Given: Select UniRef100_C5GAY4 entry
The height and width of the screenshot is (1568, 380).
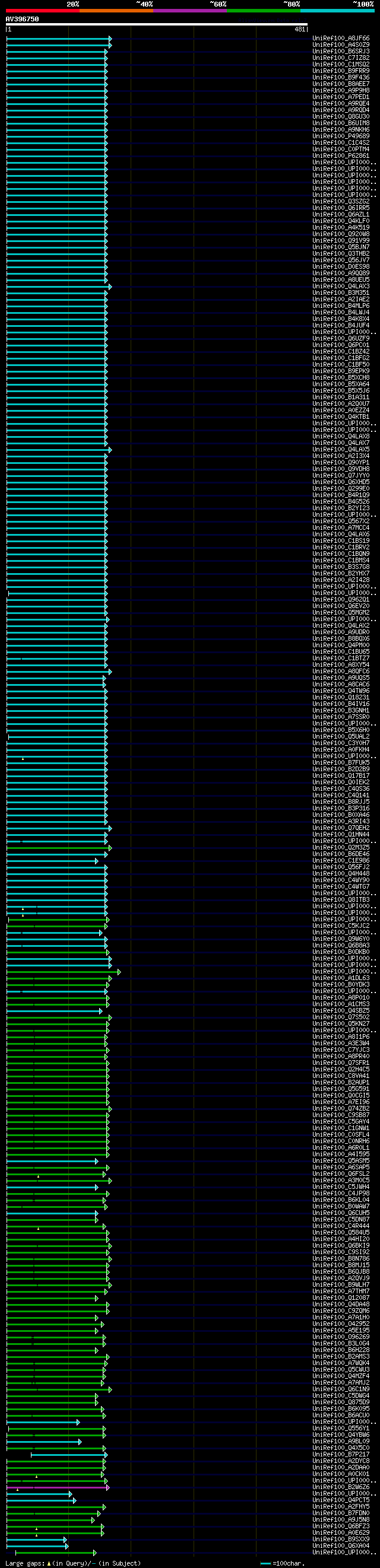Looking at the screenshot, I should pos(341,1122).
